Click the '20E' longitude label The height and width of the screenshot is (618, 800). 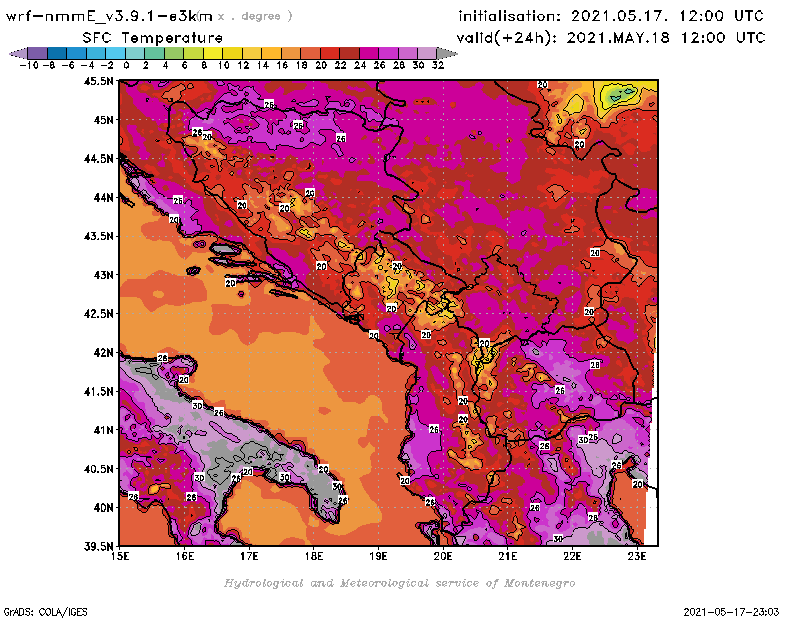pyautogui.click(x=443, y=556)
